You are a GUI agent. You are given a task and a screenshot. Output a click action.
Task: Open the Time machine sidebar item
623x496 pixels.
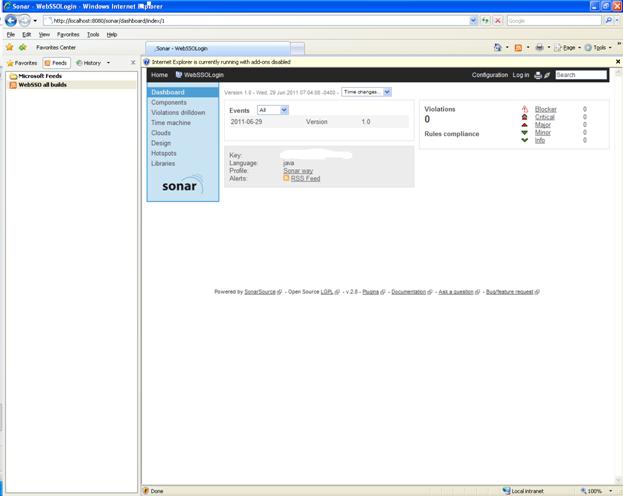pyautogui.click(x=171, y=123)
